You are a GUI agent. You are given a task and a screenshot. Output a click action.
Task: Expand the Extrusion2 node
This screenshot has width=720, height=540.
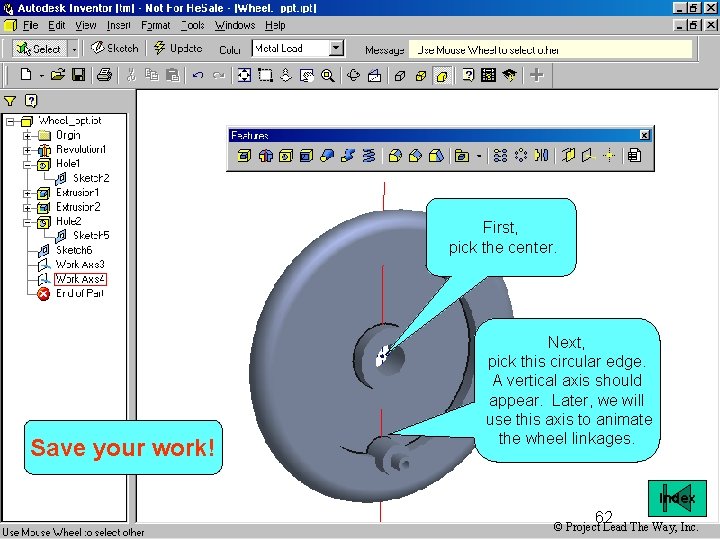tap(27, 208)
